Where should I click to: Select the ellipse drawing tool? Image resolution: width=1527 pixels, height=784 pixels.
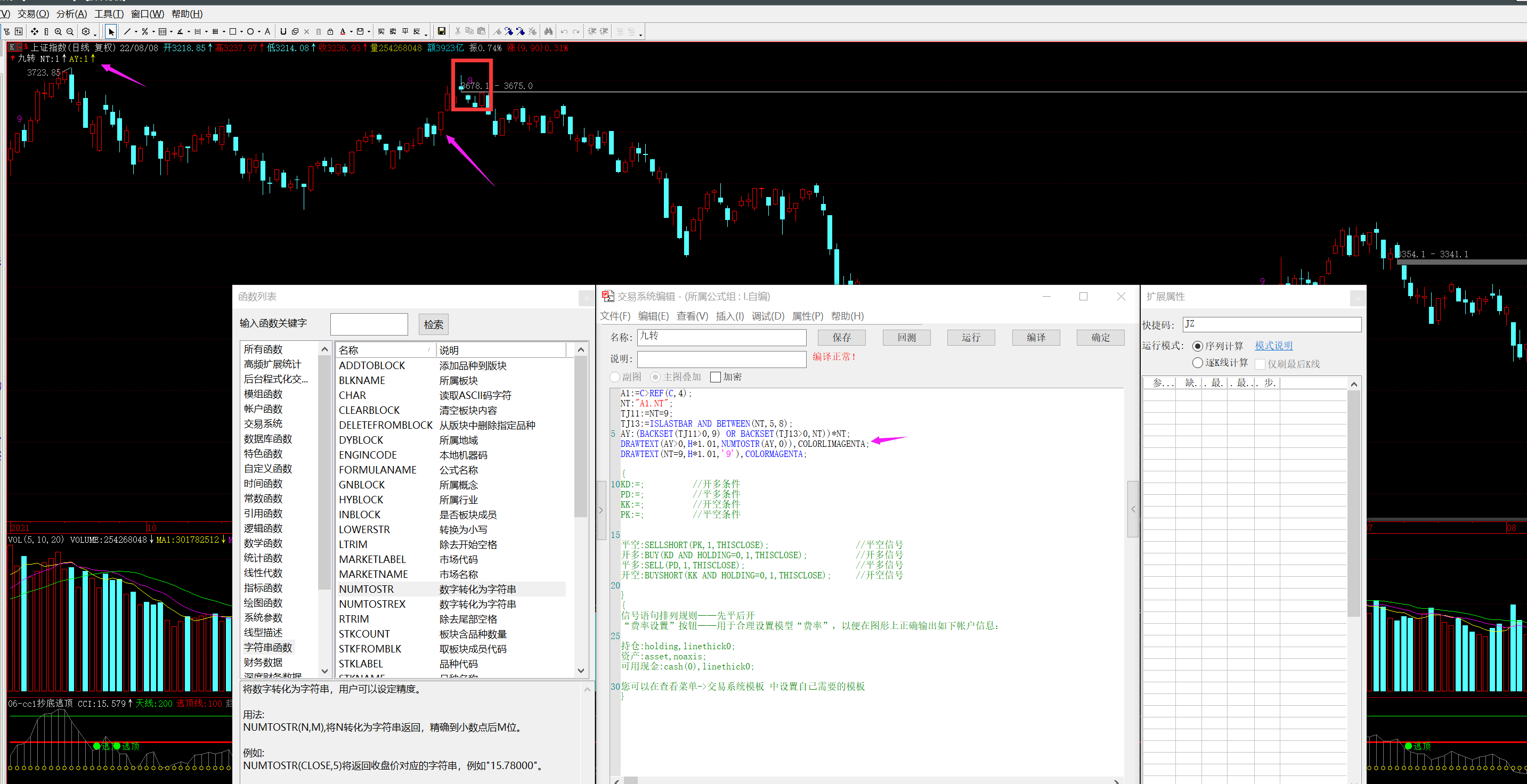[250, 31]
